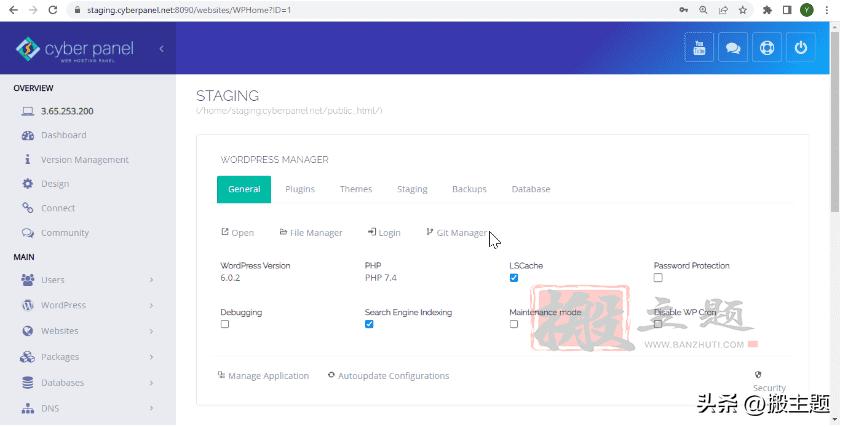Enable the Password Protection checkbox
843x427 pixels.
click(658, 278)
